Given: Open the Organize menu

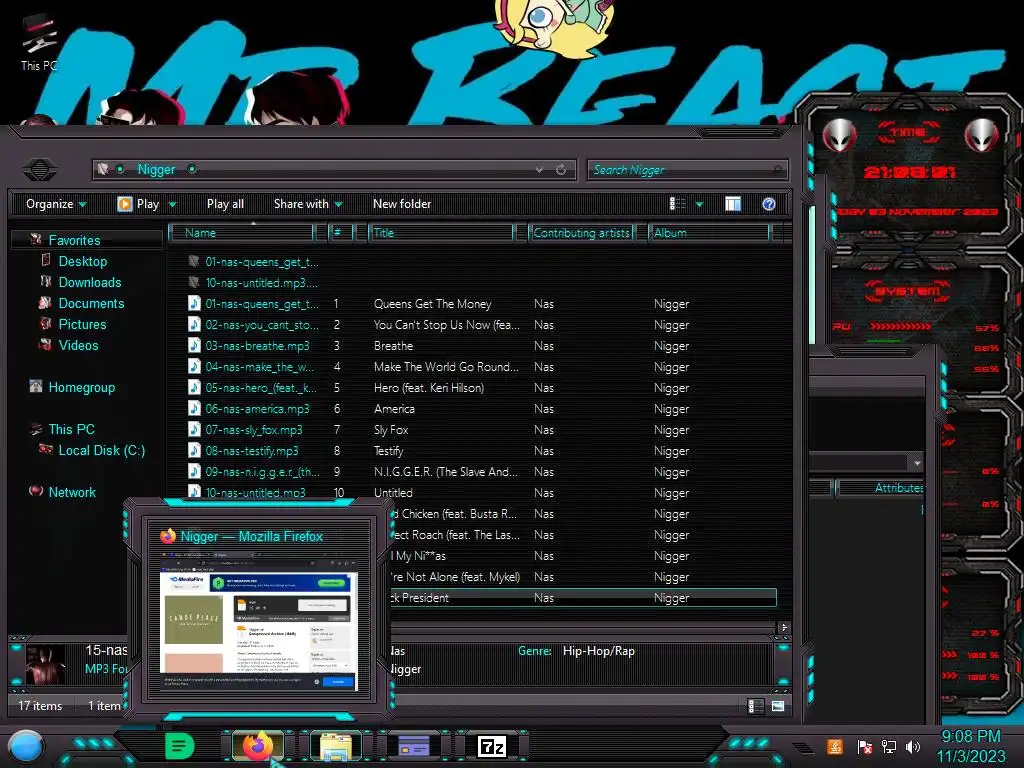Looking at the screenshot, I should click(x=56, y=204).
